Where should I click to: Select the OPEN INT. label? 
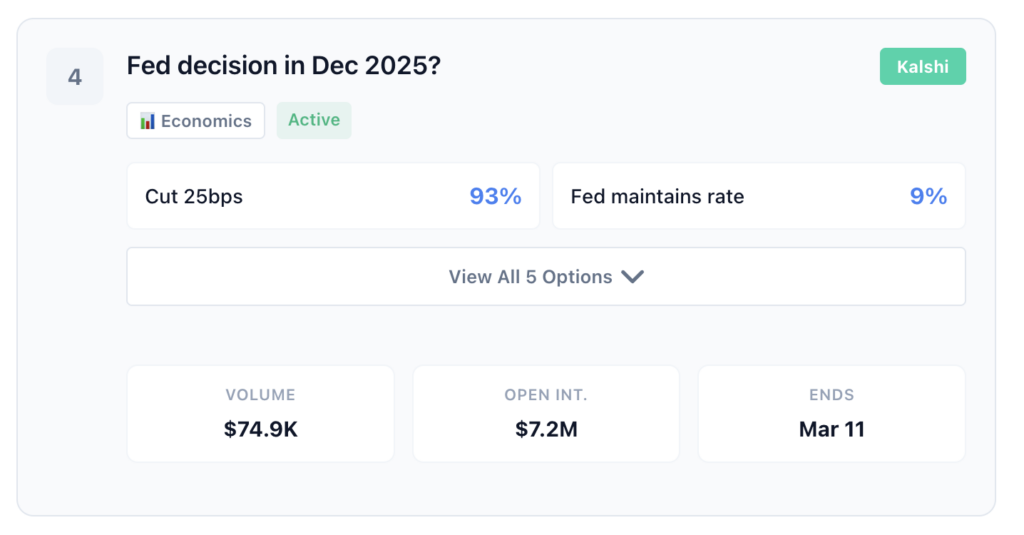tap(546, 395)
